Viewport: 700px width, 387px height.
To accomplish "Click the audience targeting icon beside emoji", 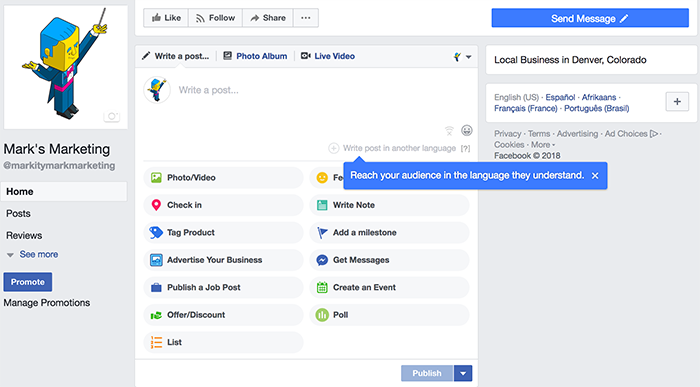I will pyautogui.click(x=449, y=131).
